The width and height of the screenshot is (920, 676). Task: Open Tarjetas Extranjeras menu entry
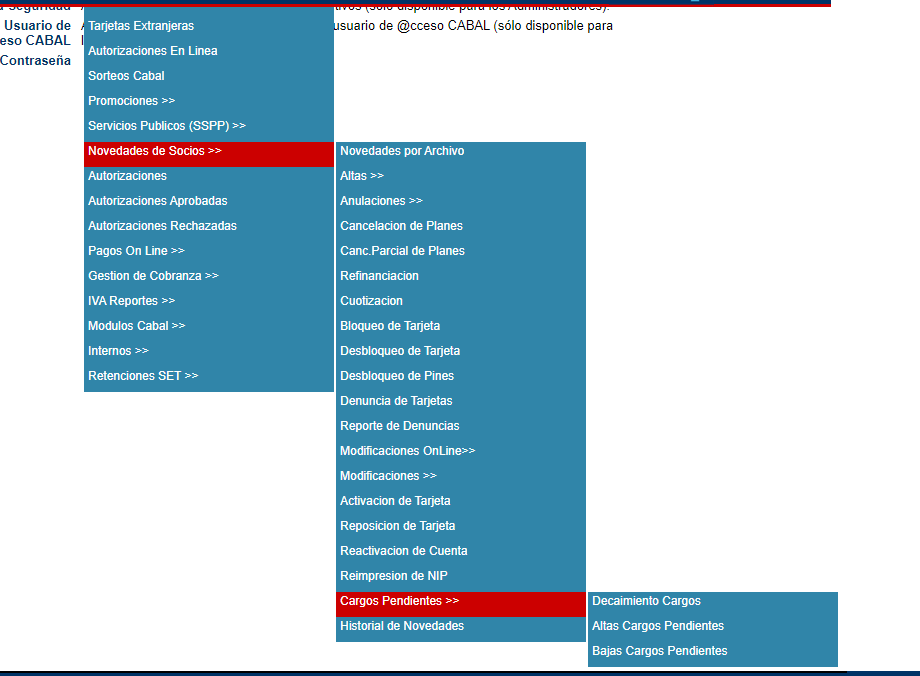(x=141, y=26)
